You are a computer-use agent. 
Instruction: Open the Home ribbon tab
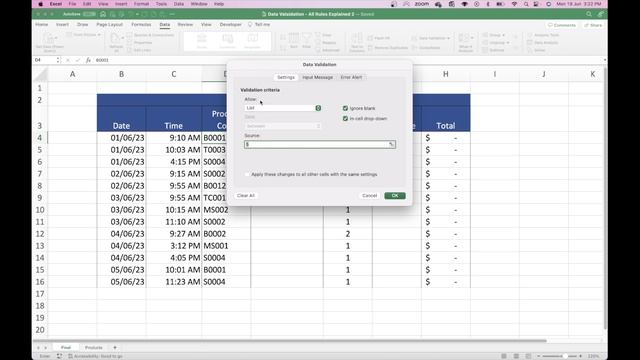click(42, 24)
